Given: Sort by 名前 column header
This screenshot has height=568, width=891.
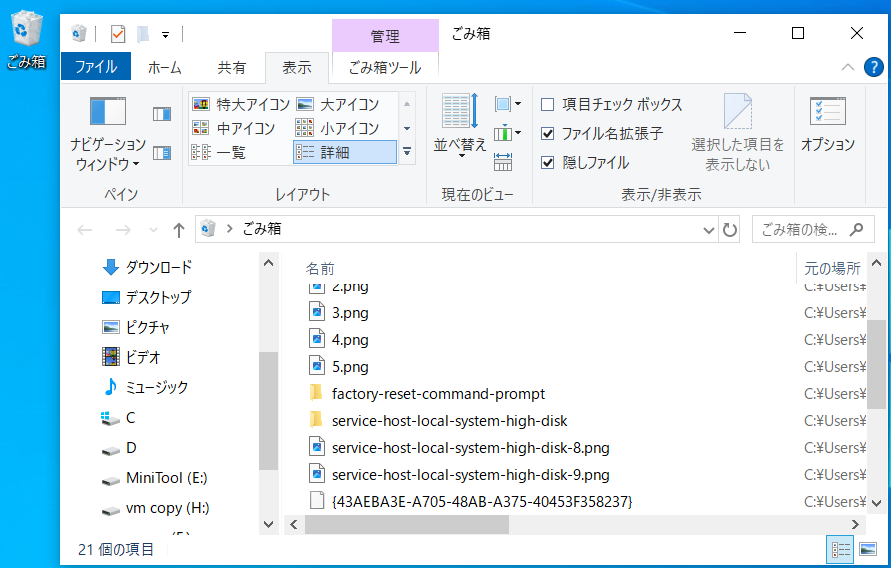Looking at the screenshot, I should coord(320,269).
